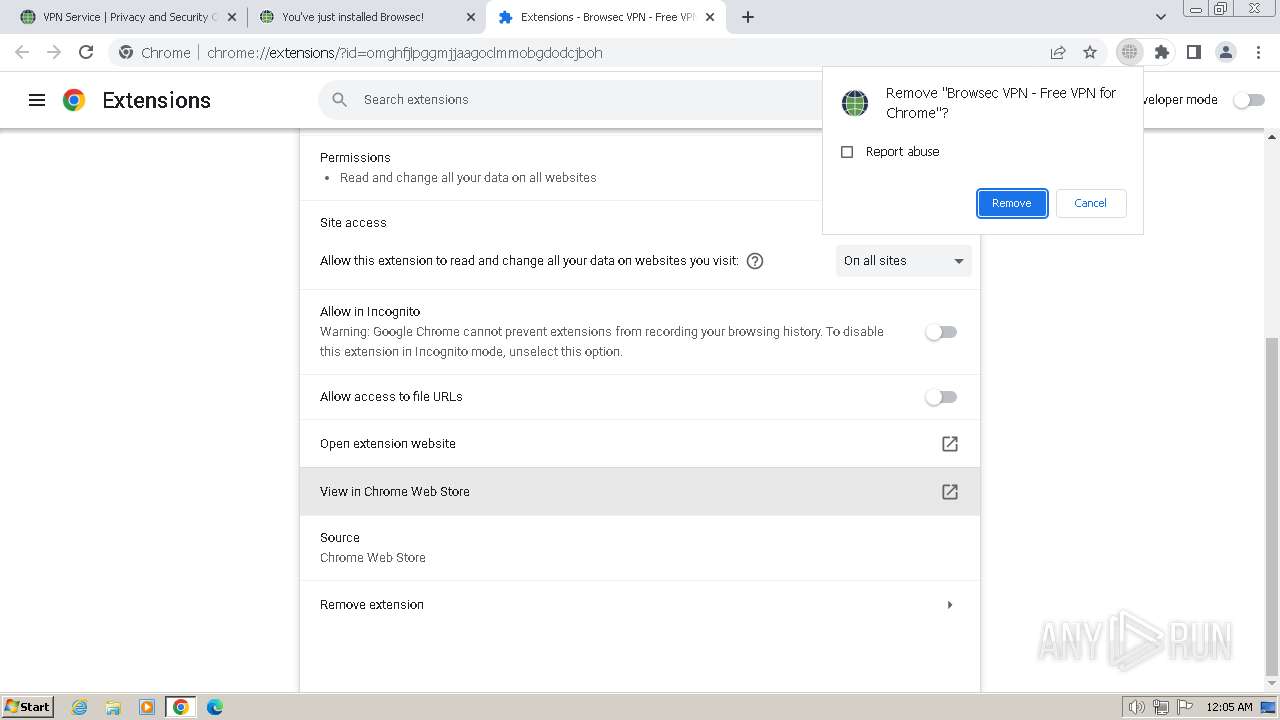Open File Explorer folder in taskbar
The image size is (1280, 720).
[x=113, y=707]
